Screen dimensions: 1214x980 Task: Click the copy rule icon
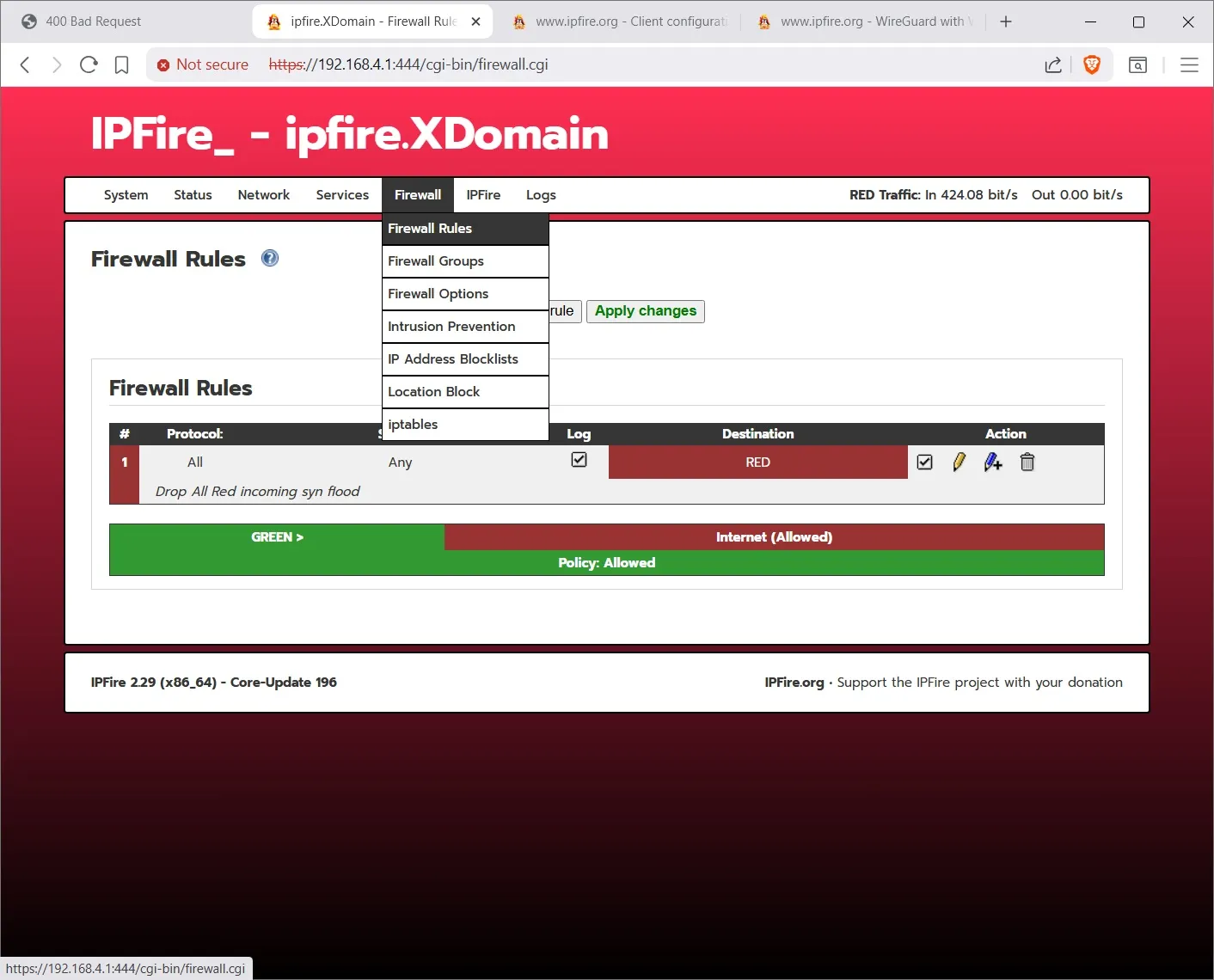tap(993, 462)
